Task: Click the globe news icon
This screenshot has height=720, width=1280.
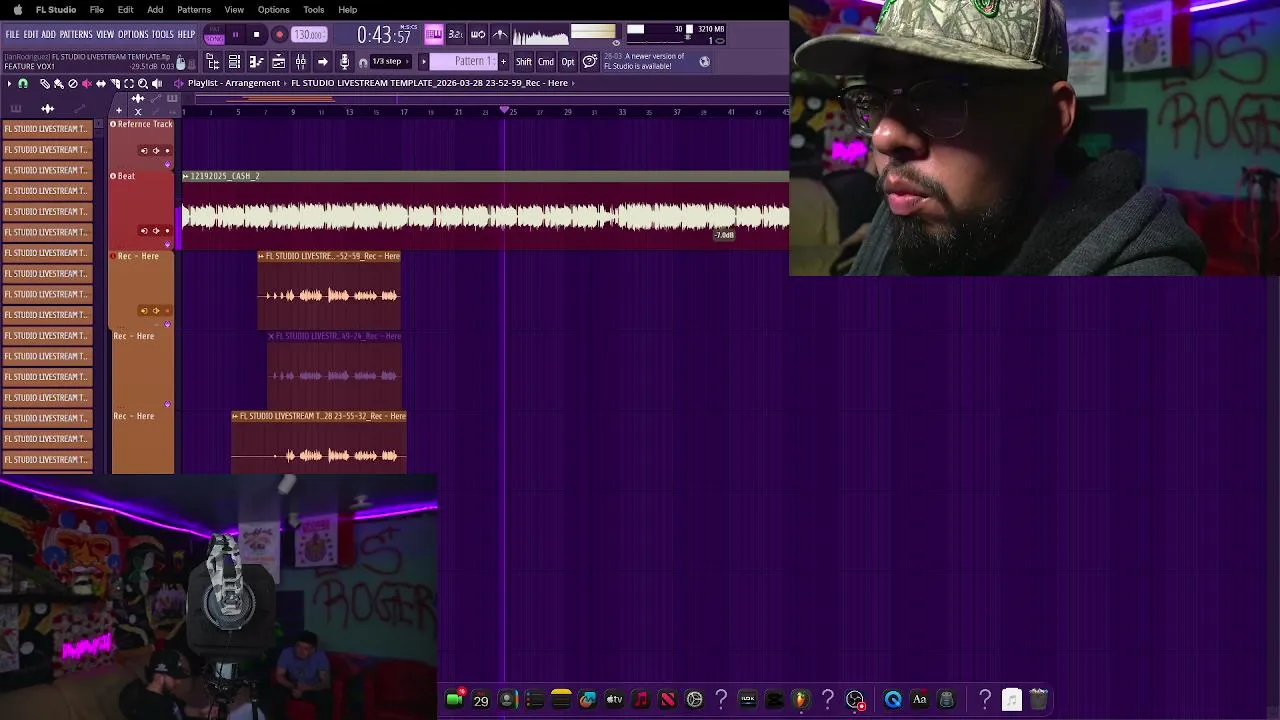Action: pyautogui.click(x=705, y=61)
